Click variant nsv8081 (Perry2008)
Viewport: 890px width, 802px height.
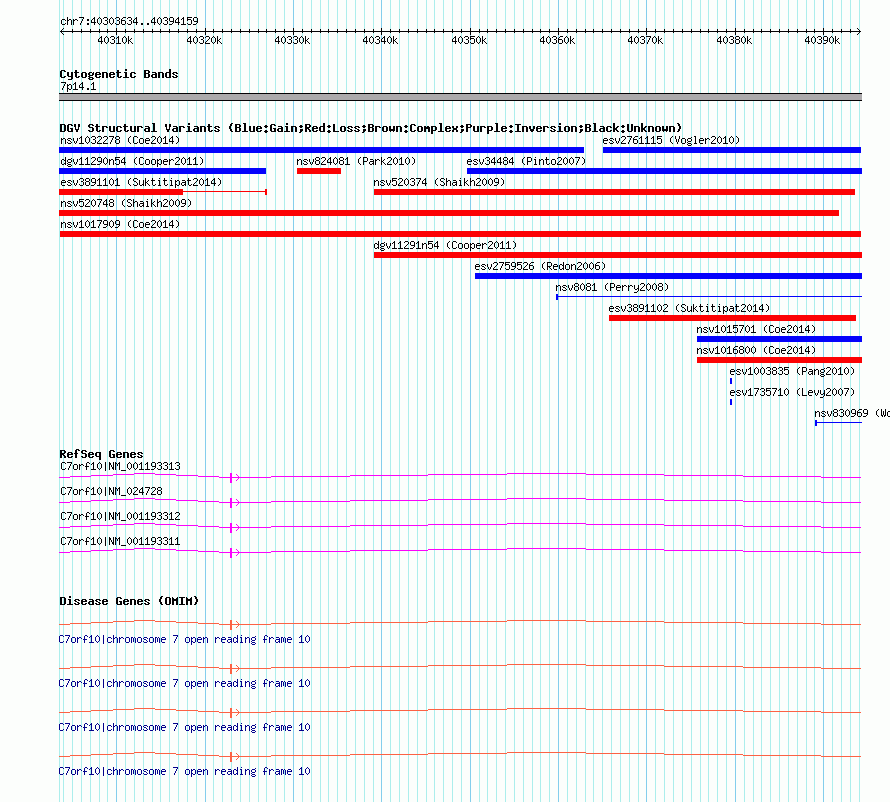[612, 288]
